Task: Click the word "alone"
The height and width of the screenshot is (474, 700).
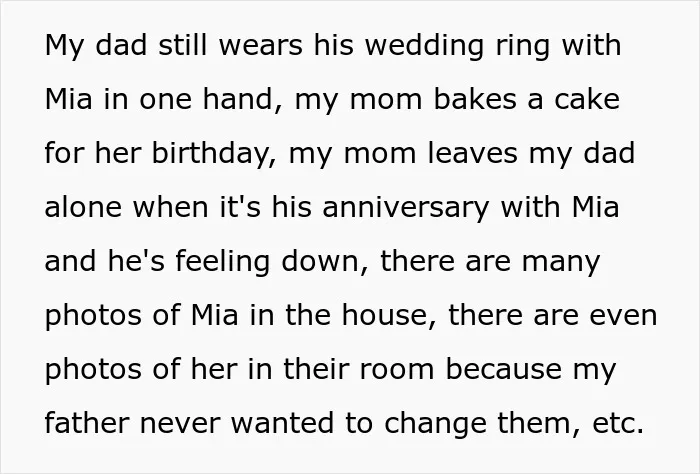Action: click(83, 208)
